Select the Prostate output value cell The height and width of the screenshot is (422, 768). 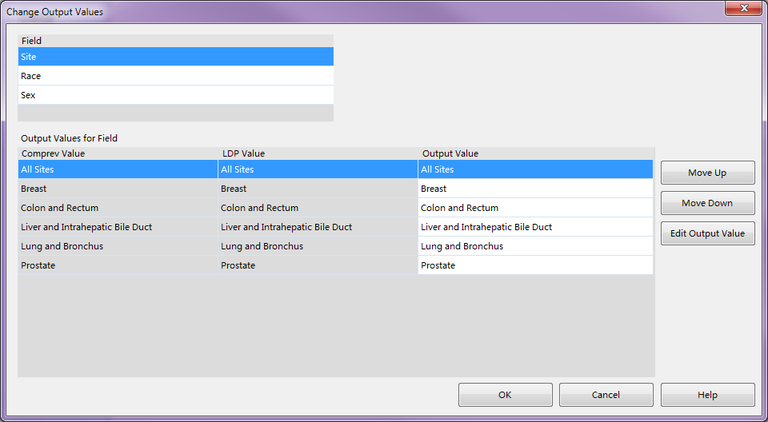tap(535, 265)
